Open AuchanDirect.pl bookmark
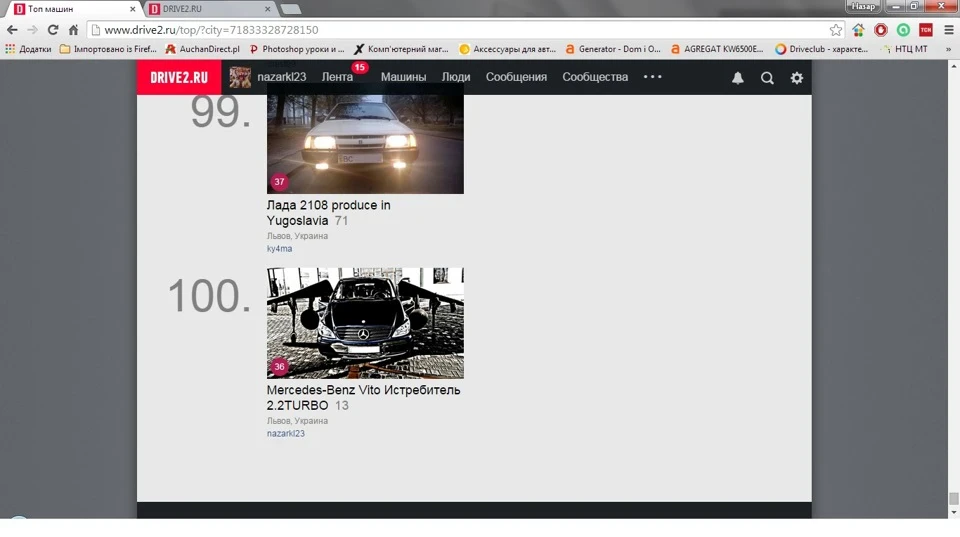Image resolution: width=960 pixels, height=537 pixels. pos(203,49)
